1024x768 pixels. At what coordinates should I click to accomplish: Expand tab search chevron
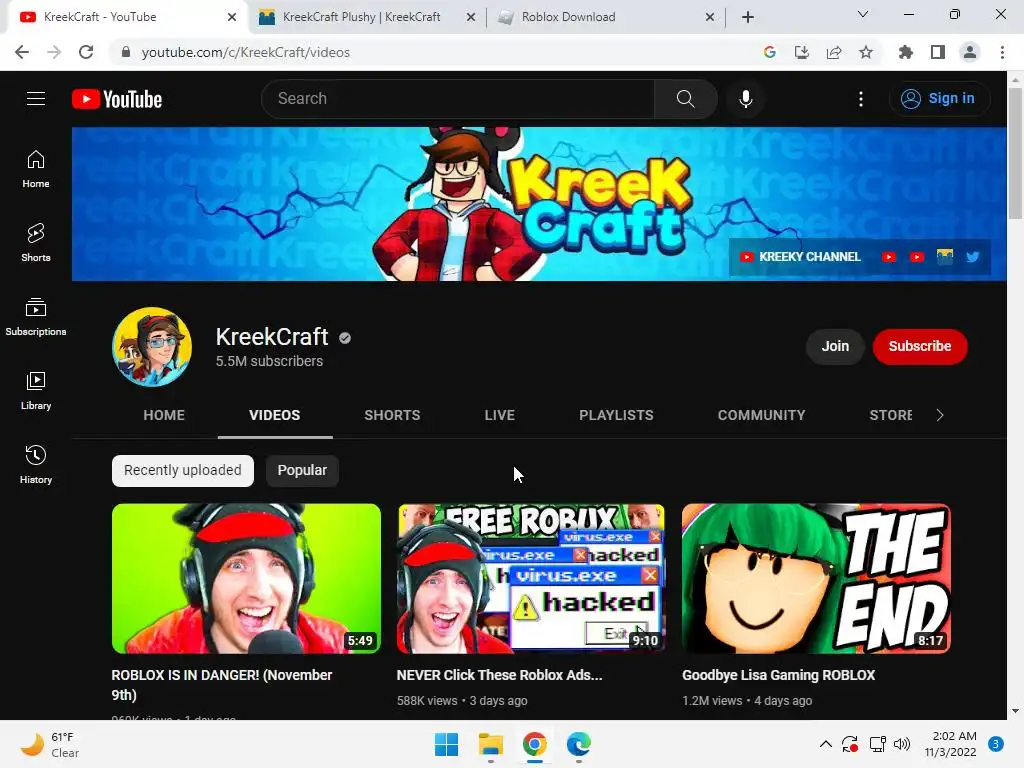(863, 14)
